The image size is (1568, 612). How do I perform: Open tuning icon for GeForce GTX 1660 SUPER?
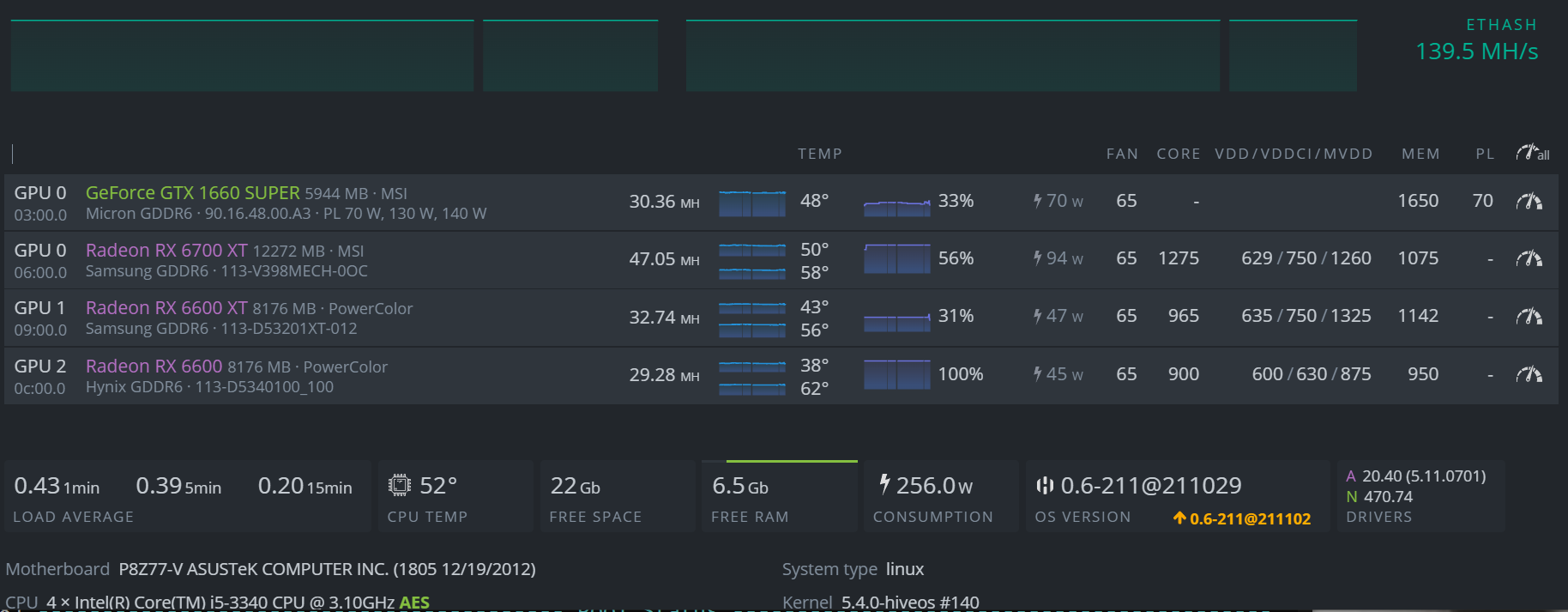tap(1529, 202)
